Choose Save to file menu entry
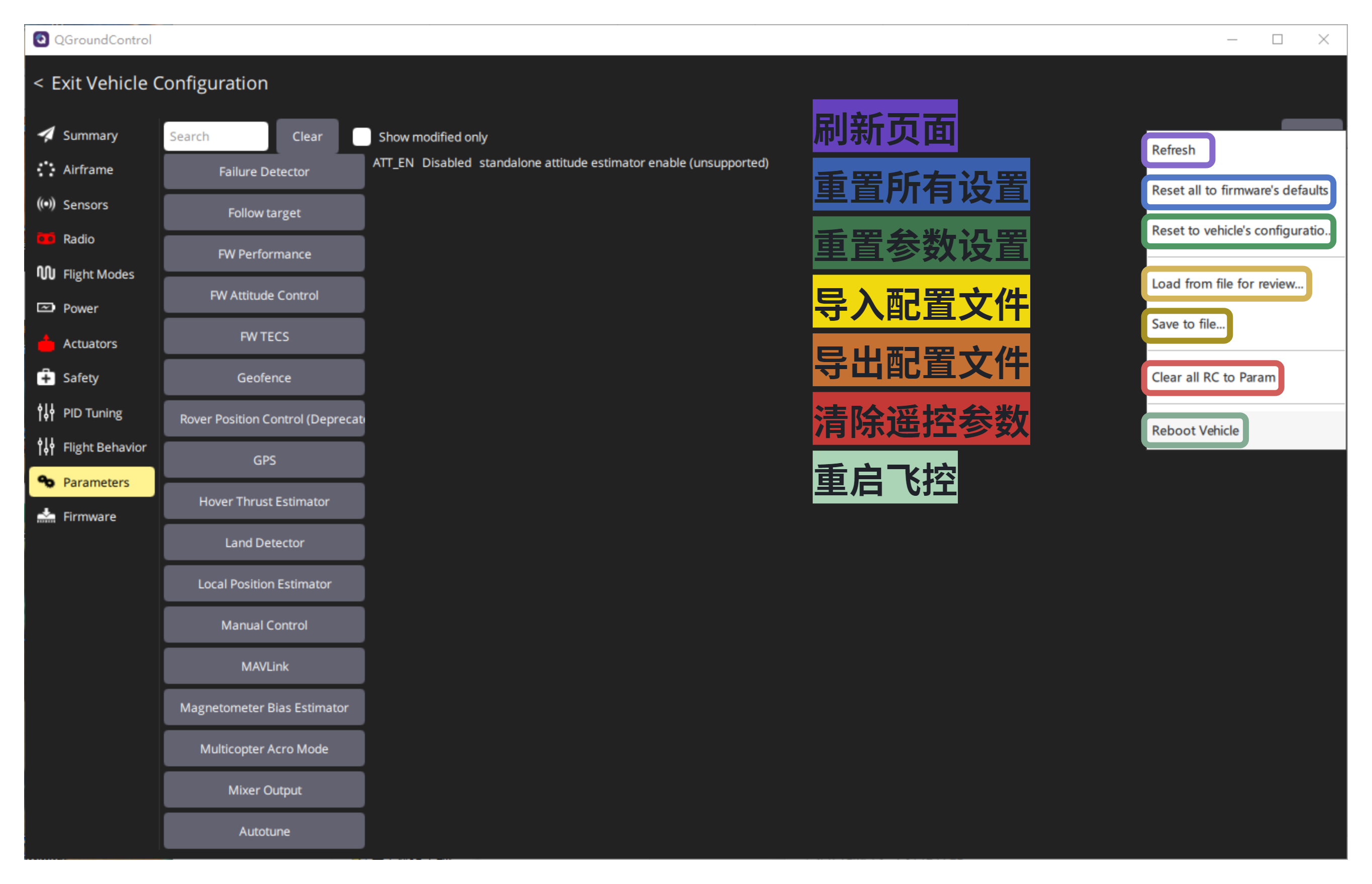1372x884 pixels. click(x=1188, y=324)
